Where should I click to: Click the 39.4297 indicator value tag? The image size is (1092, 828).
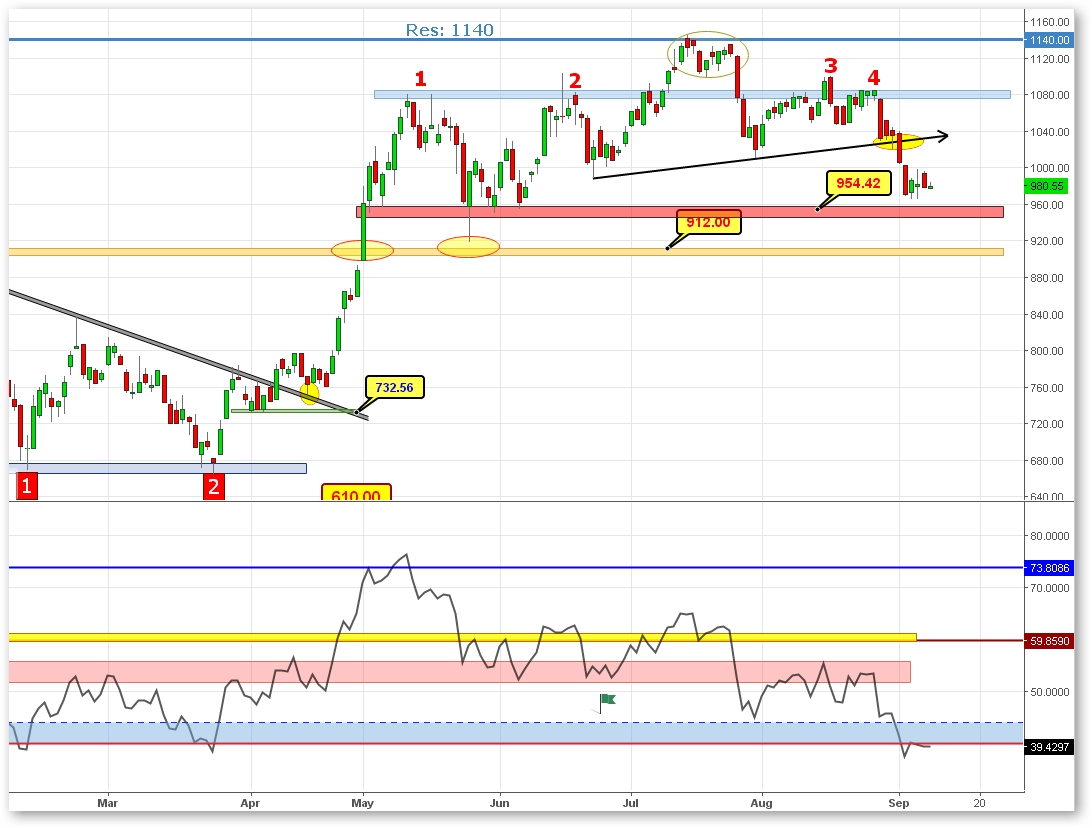(x=1047, y=746)
